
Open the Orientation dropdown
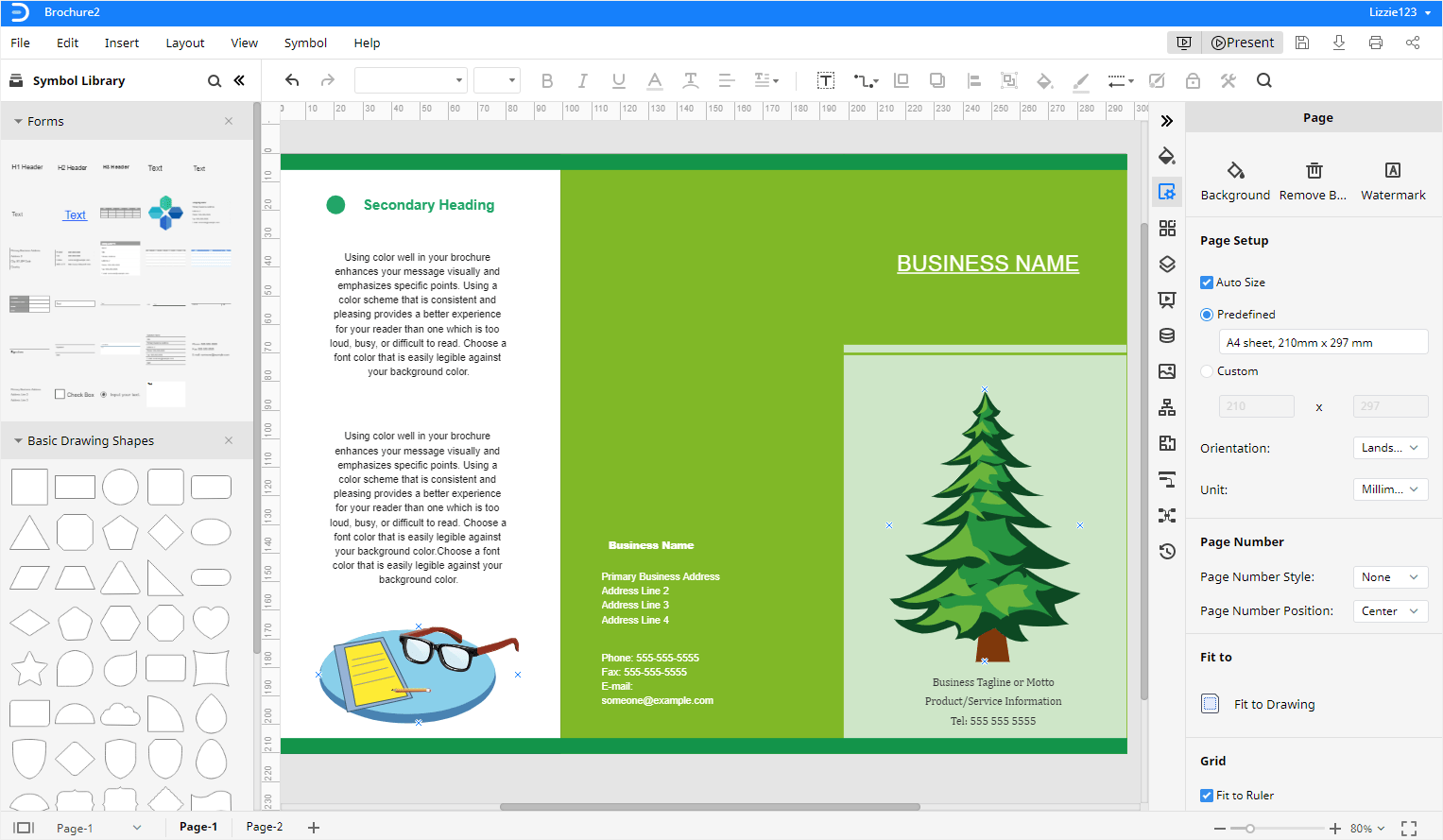click(1390, 447)
